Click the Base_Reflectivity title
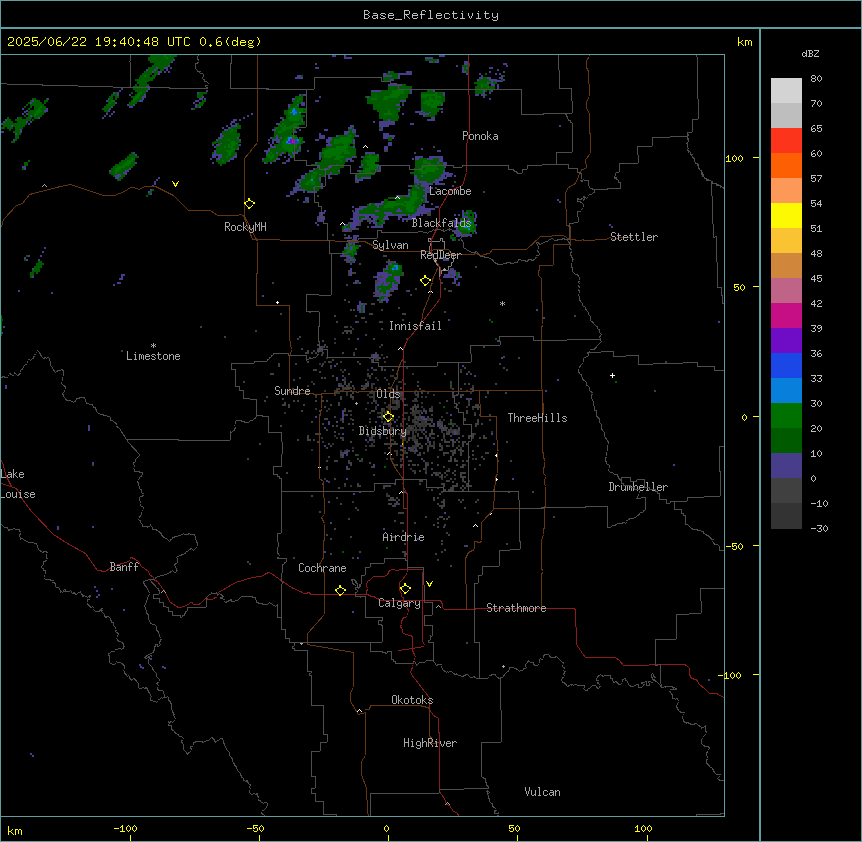The image size is (862, 842). [431, 15]
